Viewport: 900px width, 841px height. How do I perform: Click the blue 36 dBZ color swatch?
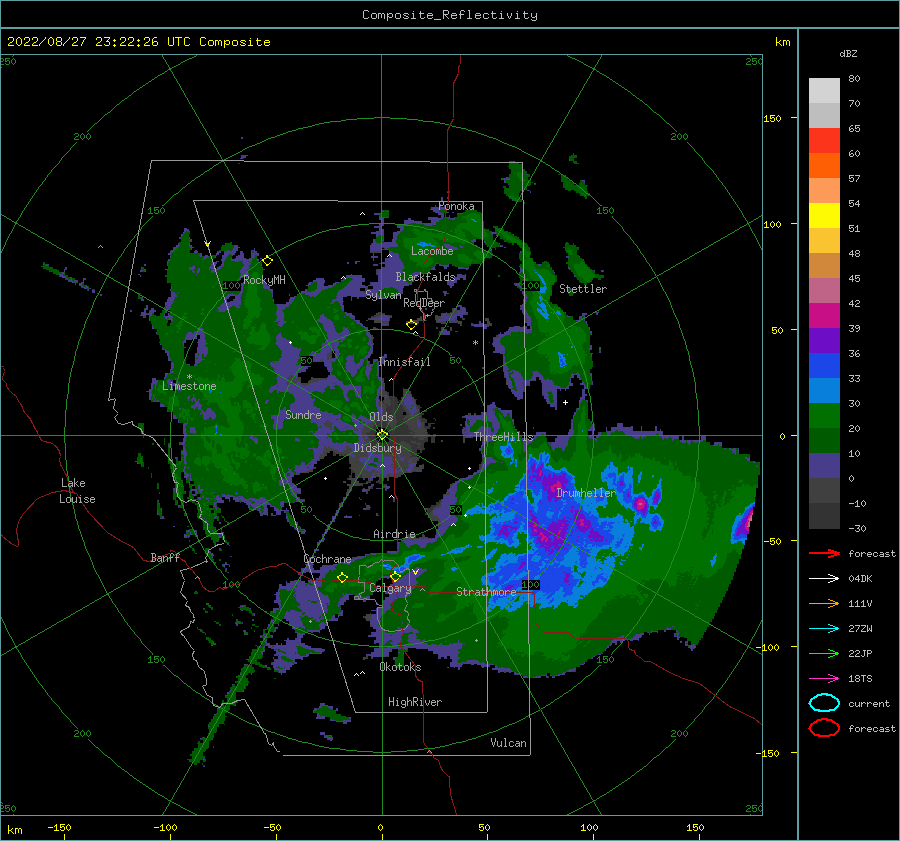pos(824,365)
